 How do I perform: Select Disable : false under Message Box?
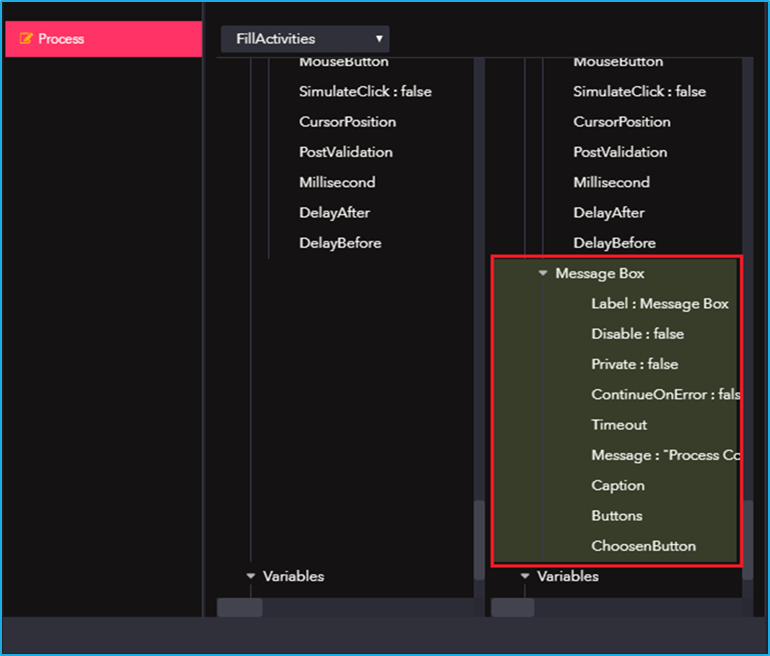click(637, 334)
